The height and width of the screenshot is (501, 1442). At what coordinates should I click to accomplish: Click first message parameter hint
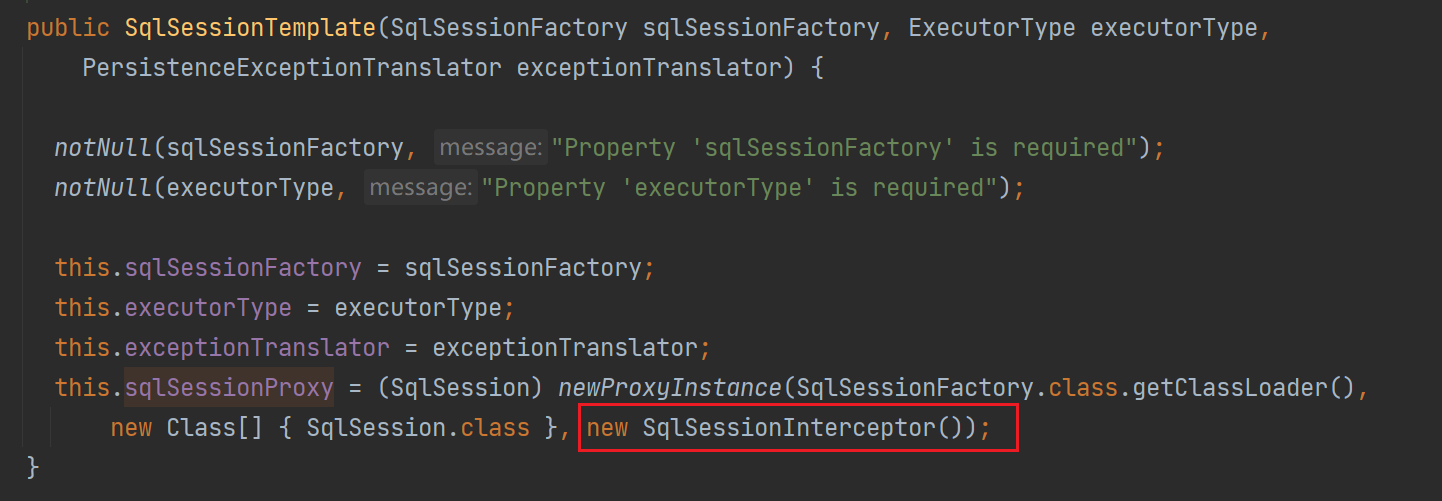pyautogui.click(x=491, y=148)
